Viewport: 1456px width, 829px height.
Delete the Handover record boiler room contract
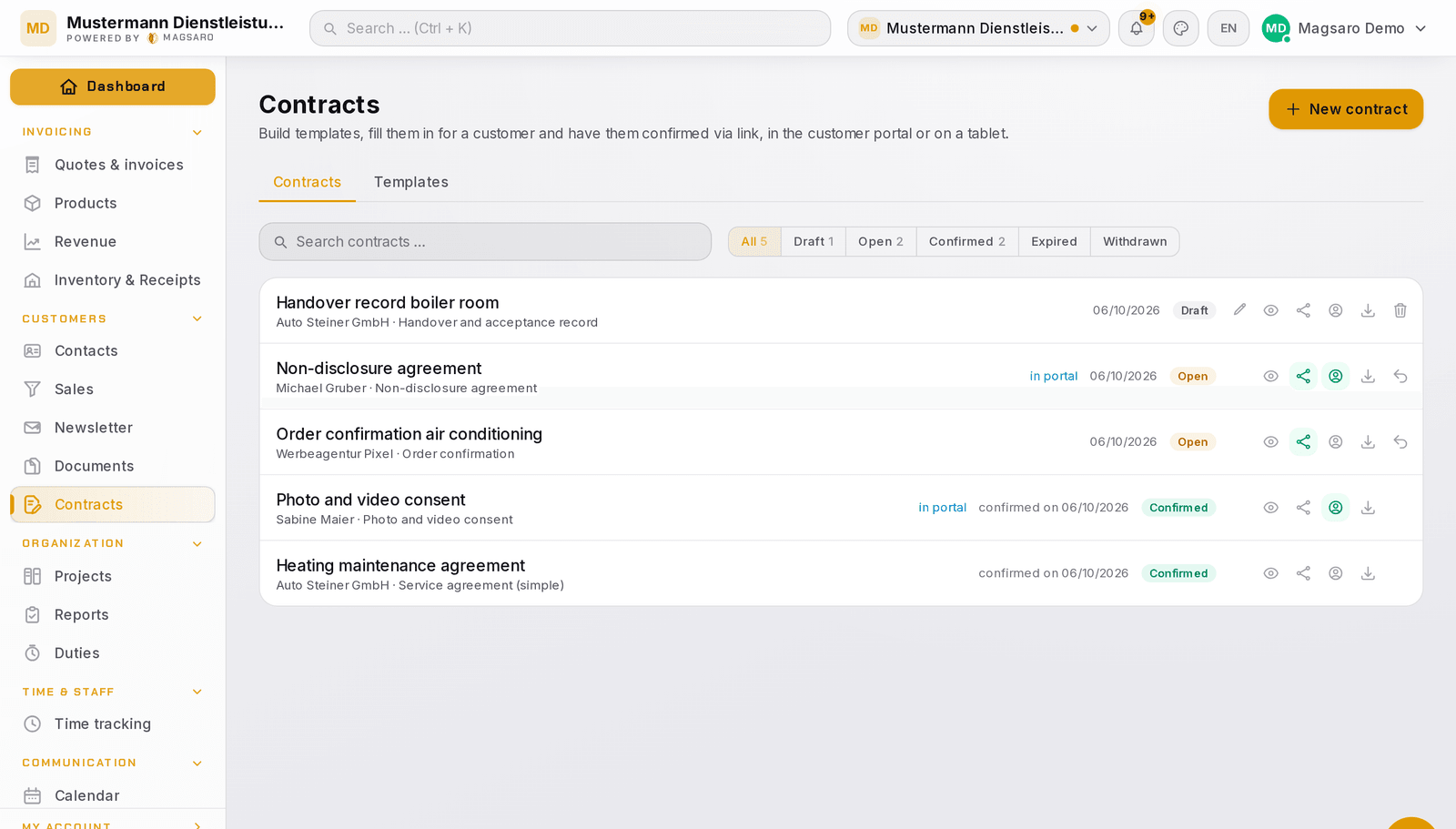(x=1400, y=310)
